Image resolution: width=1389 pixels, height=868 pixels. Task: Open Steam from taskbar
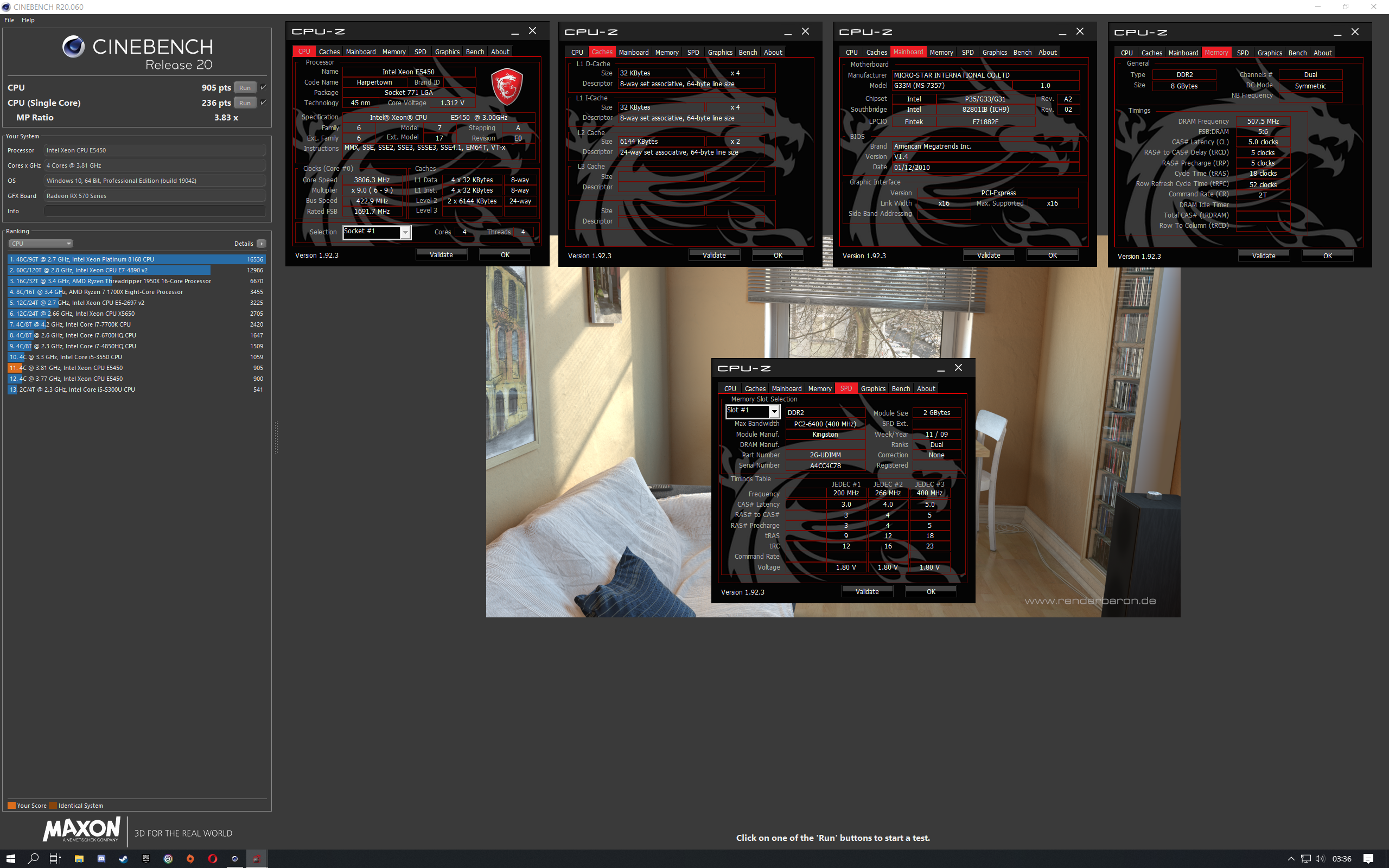click(x=123, y=859)
